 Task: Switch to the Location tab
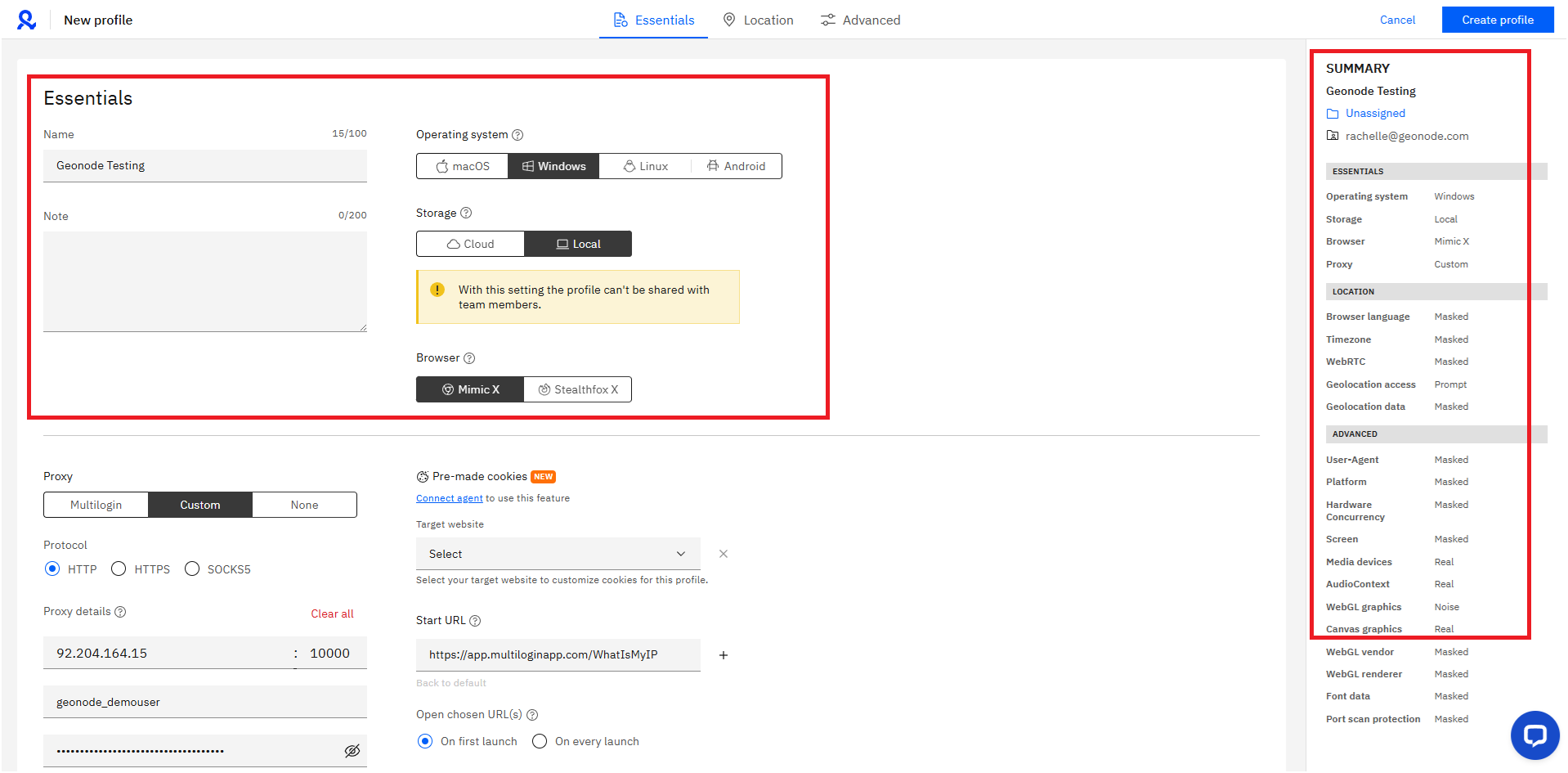click(757, 19)
